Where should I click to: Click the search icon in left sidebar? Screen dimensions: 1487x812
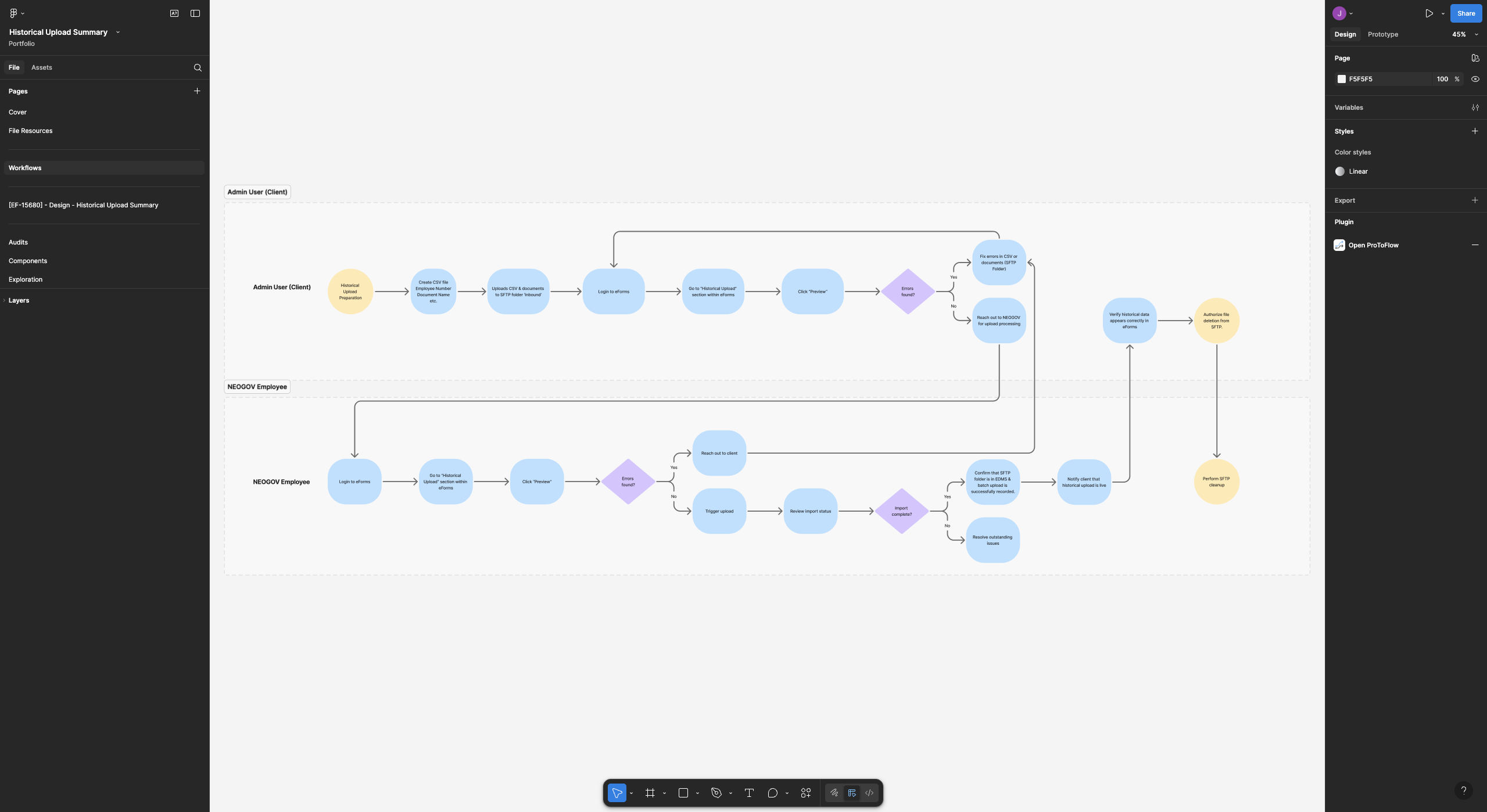[x=197, y=67]
